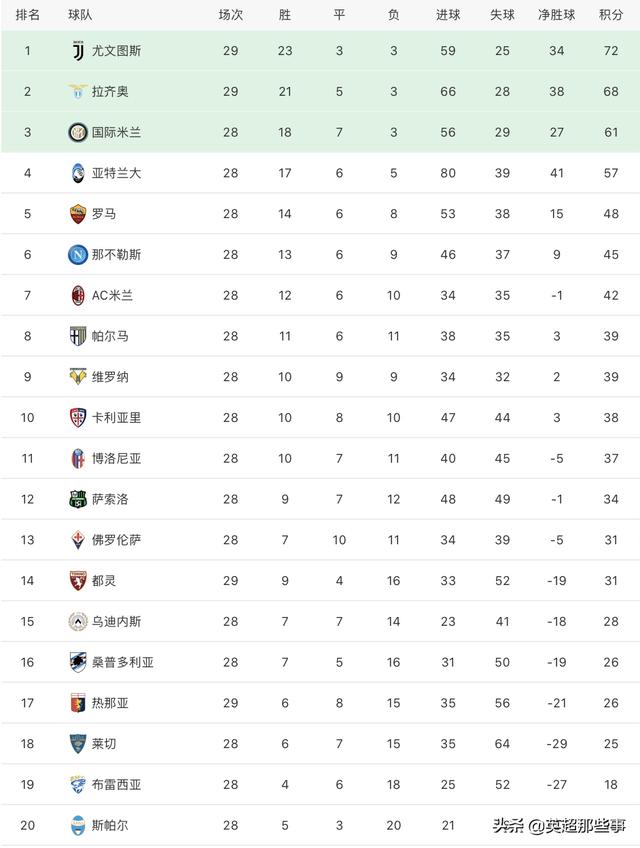Screen dimensions: 640x848
Task: Click the Genoa club badge
Action: coord(78,703)
